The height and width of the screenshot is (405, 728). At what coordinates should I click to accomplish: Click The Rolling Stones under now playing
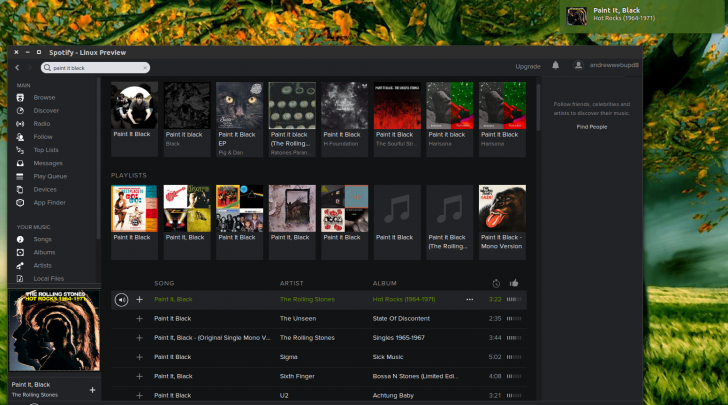point(35,395)
